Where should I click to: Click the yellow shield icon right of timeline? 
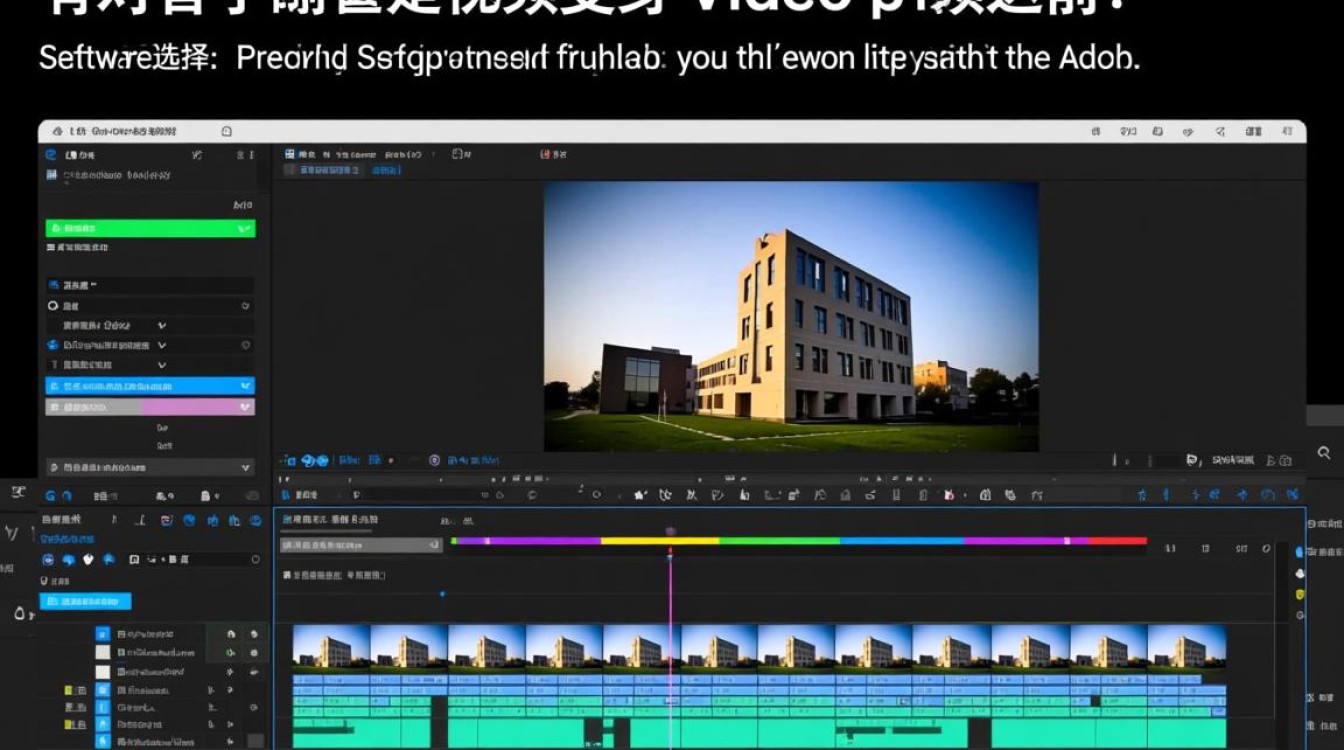point(1300,594)
